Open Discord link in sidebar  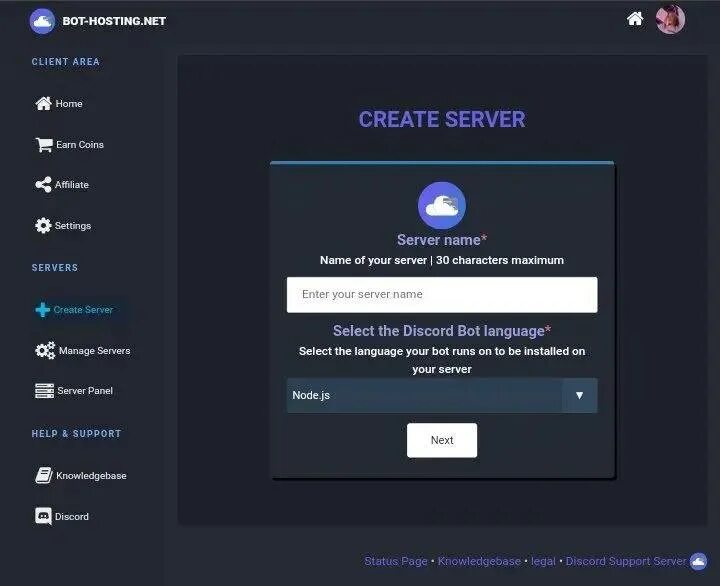pos(72,517)
